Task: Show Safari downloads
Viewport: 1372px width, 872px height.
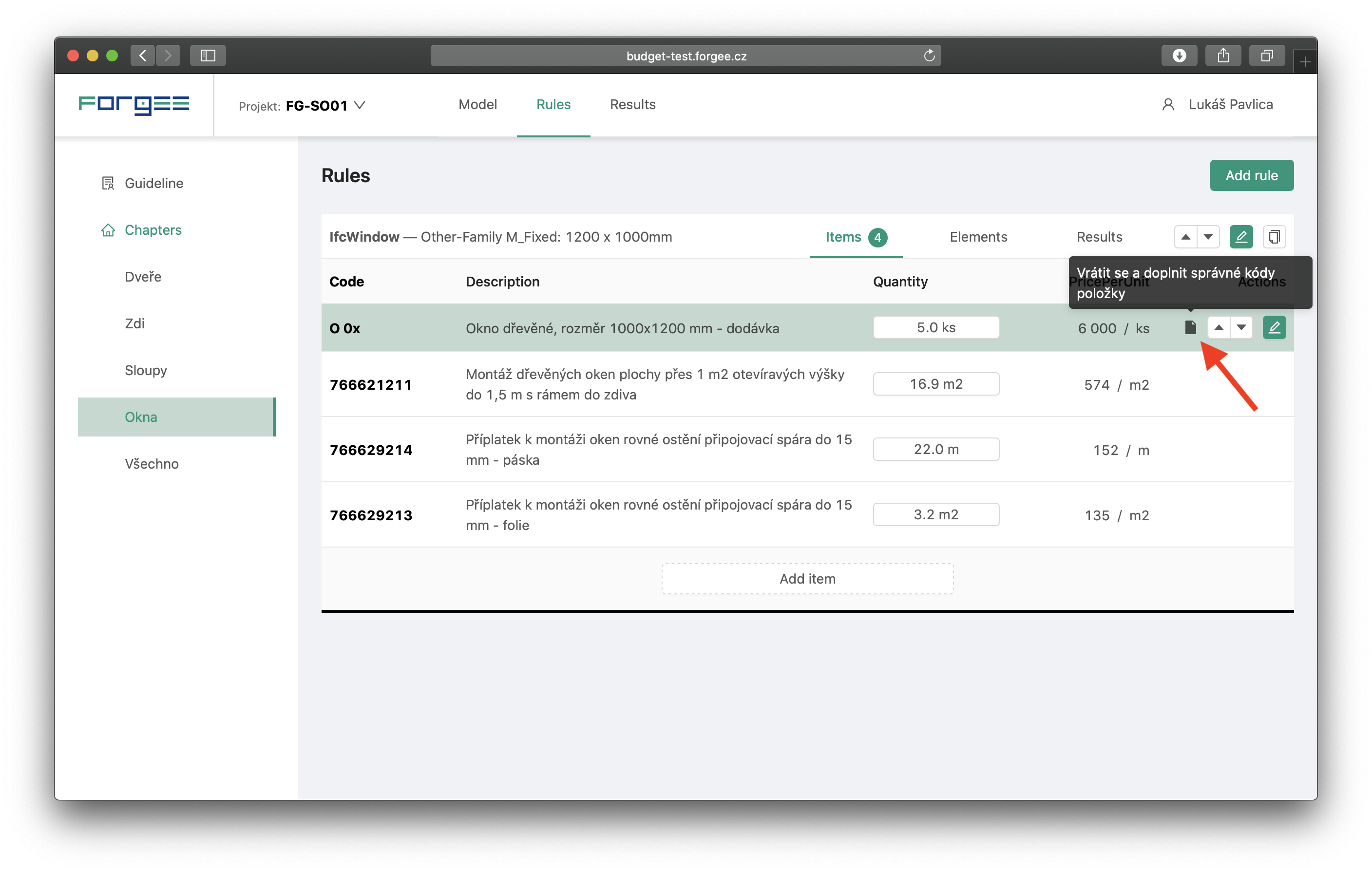Action: tap(1179, 56)
